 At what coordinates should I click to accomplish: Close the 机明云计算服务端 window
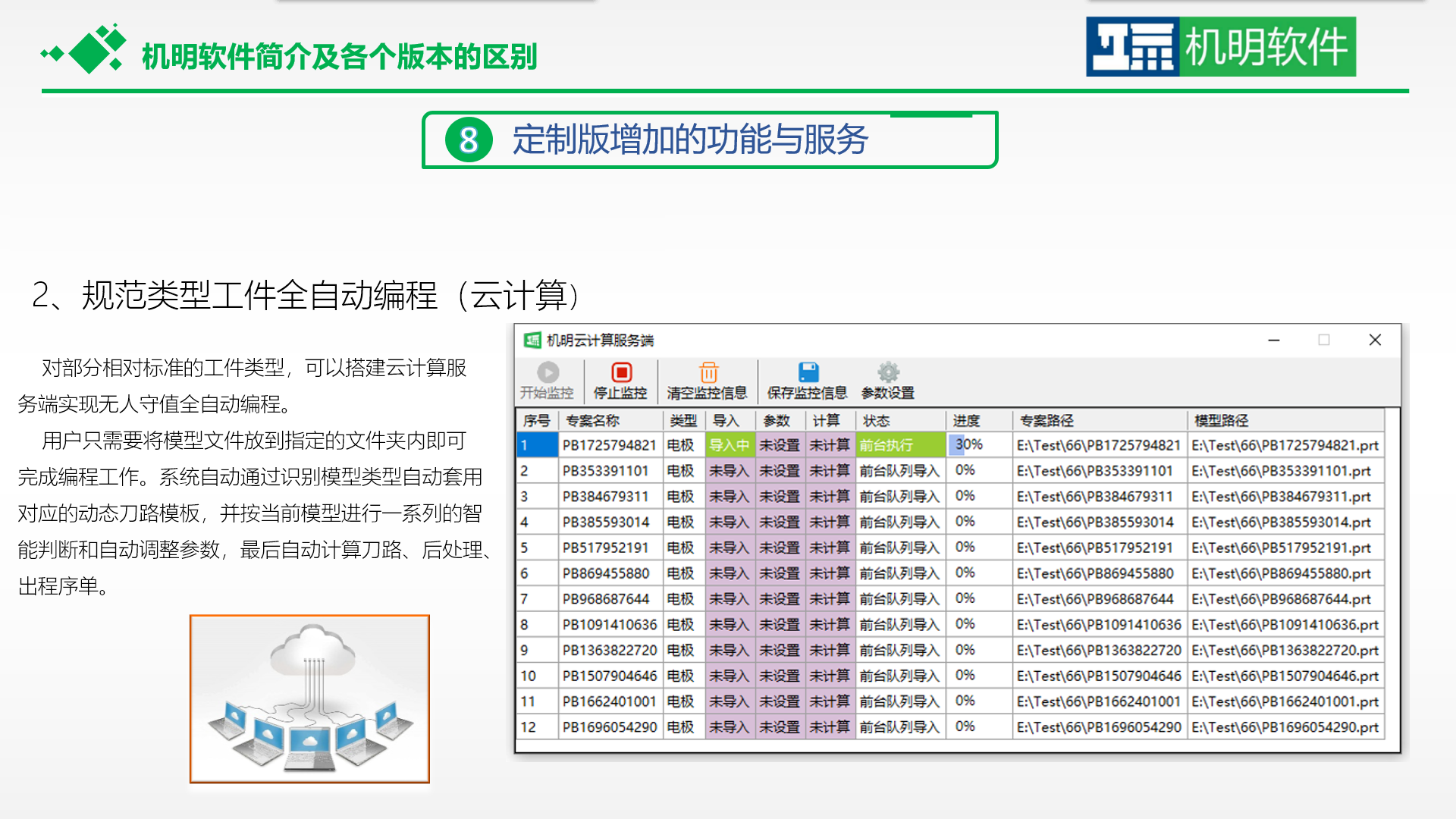pos(1375,340)
